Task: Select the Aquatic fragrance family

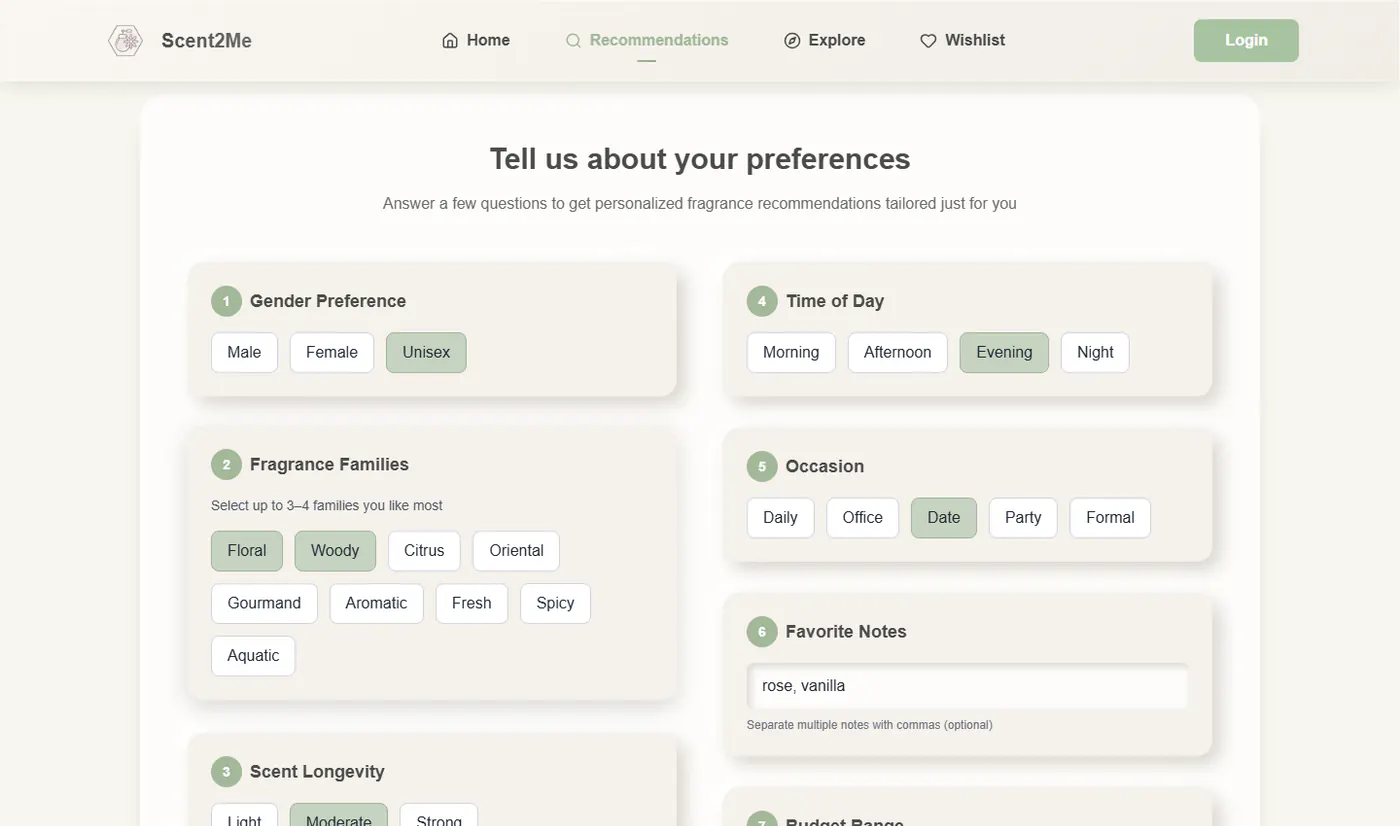Action: click(x=253, y=656)
